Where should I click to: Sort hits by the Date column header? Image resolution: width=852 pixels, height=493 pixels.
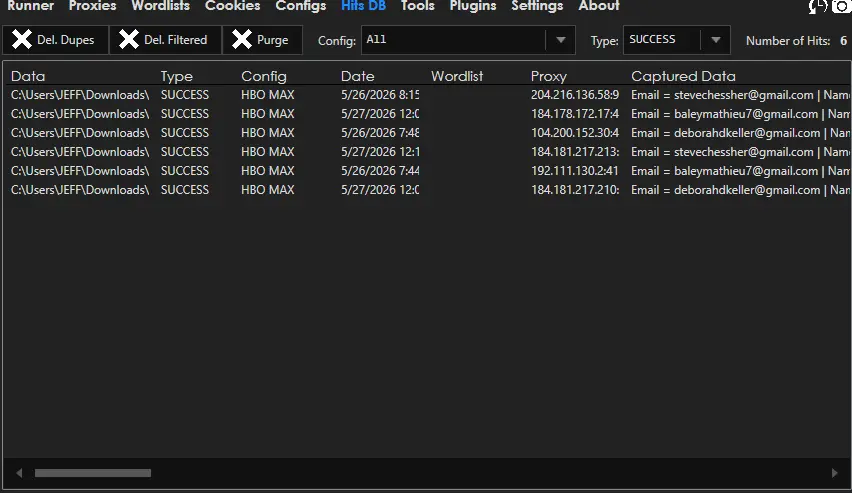(358, 76)
